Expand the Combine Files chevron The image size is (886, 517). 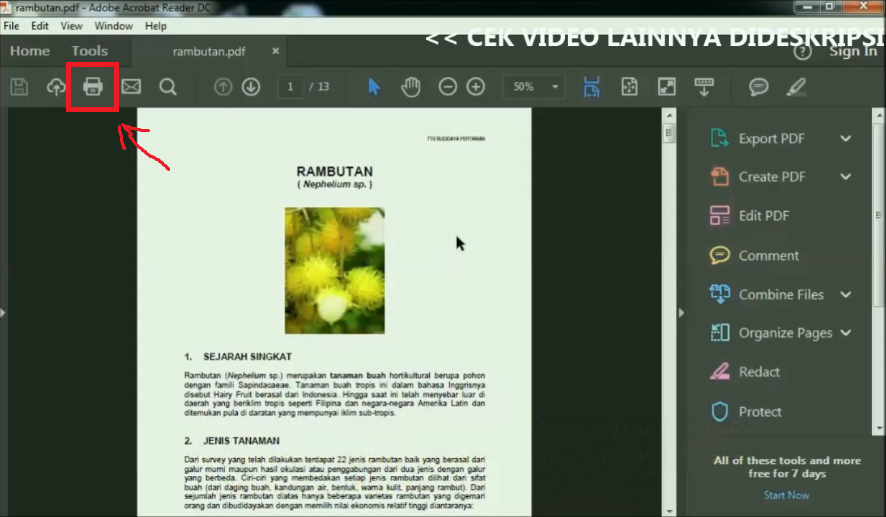pyautogui.click(x=845, y=294)
